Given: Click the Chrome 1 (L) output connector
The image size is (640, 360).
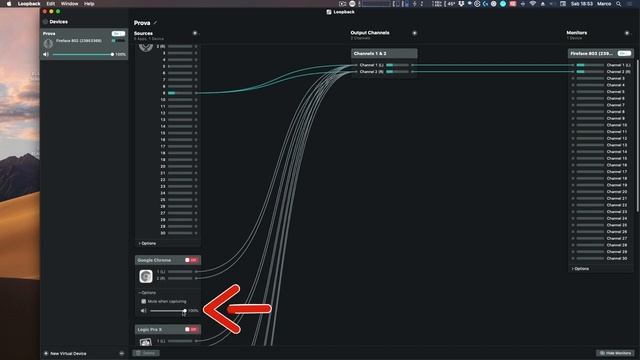Looking at the screenshot, I should click(x=196, y=271).
